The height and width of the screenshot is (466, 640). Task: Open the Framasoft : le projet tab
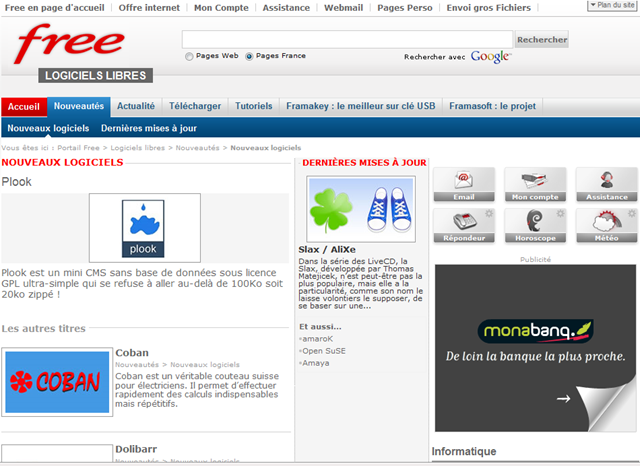493,106
